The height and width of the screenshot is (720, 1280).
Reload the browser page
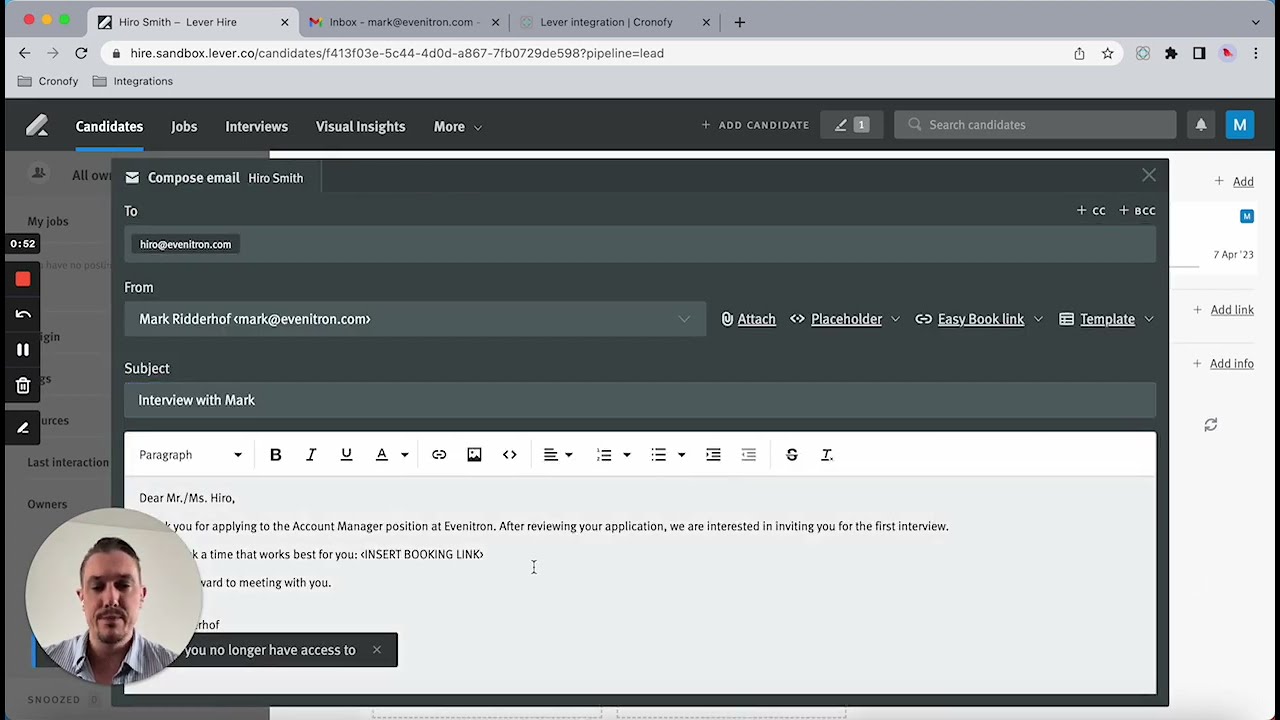click(x=81, y=53)
